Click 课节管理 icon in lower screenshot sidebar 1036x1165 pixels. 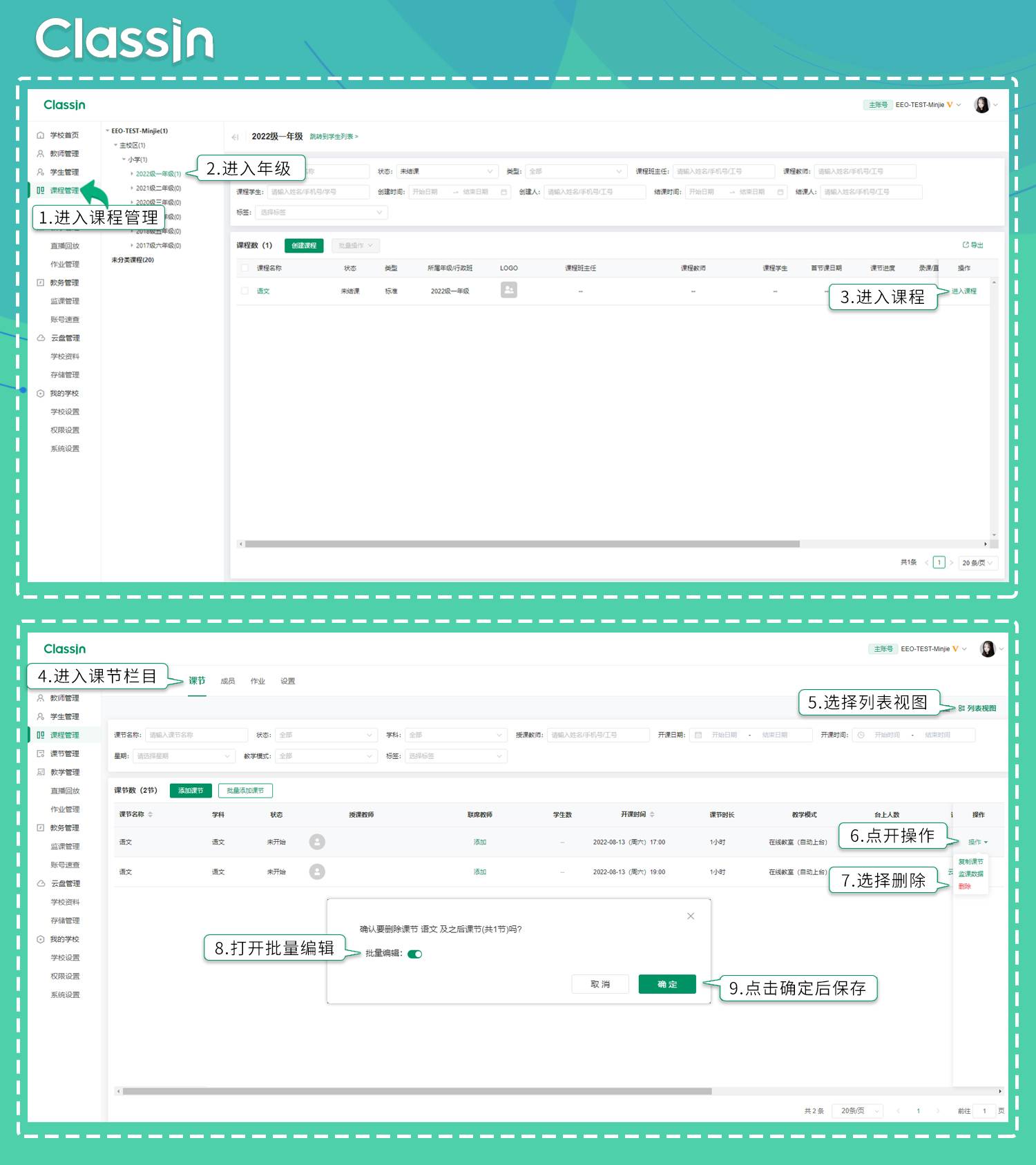tap(41, 753)
